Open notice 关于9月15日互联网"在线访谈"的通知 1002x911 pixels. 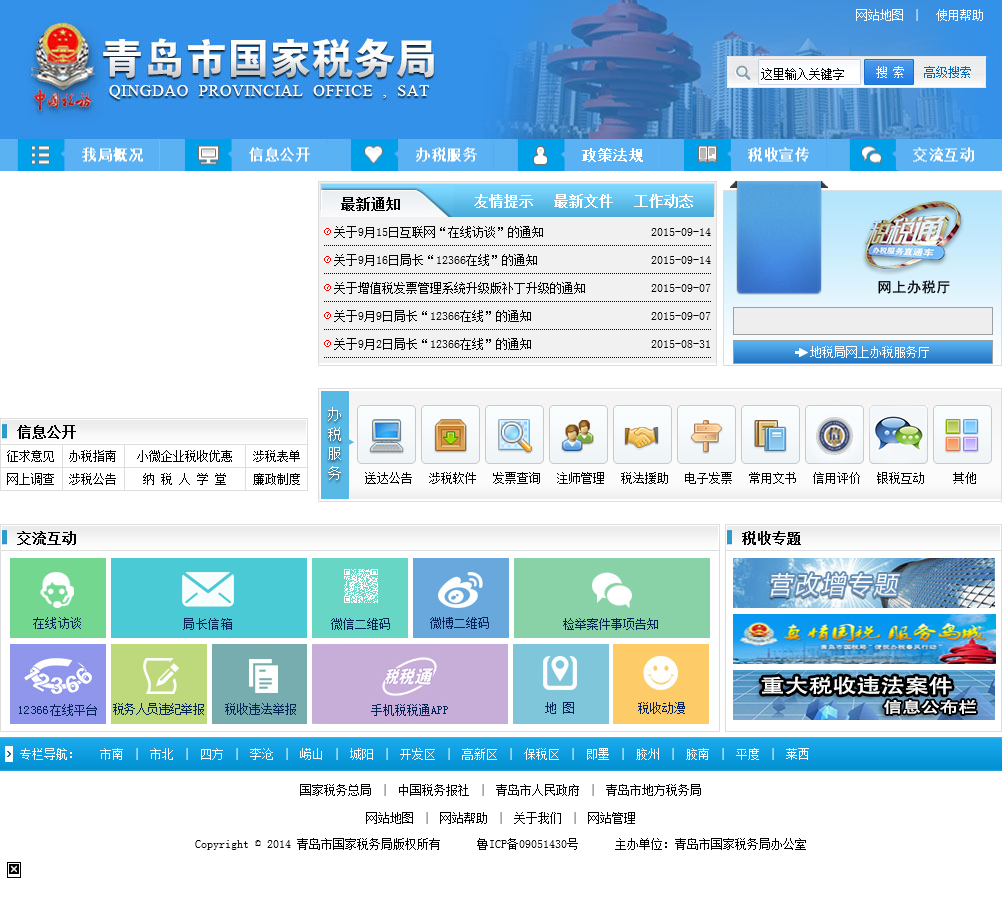[438, 233]
